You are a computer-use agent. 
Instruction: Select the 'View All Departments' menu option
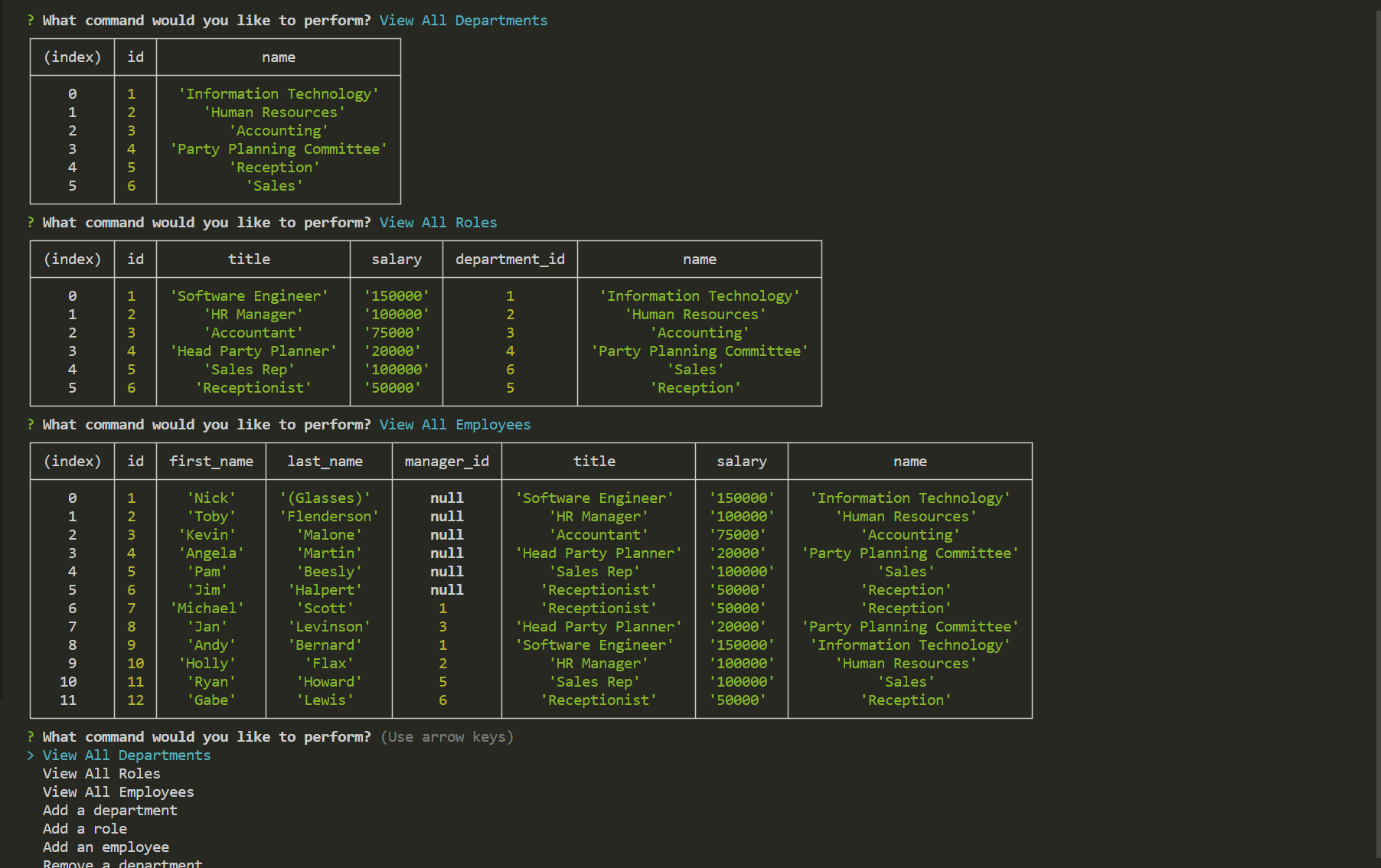(126, 755)
